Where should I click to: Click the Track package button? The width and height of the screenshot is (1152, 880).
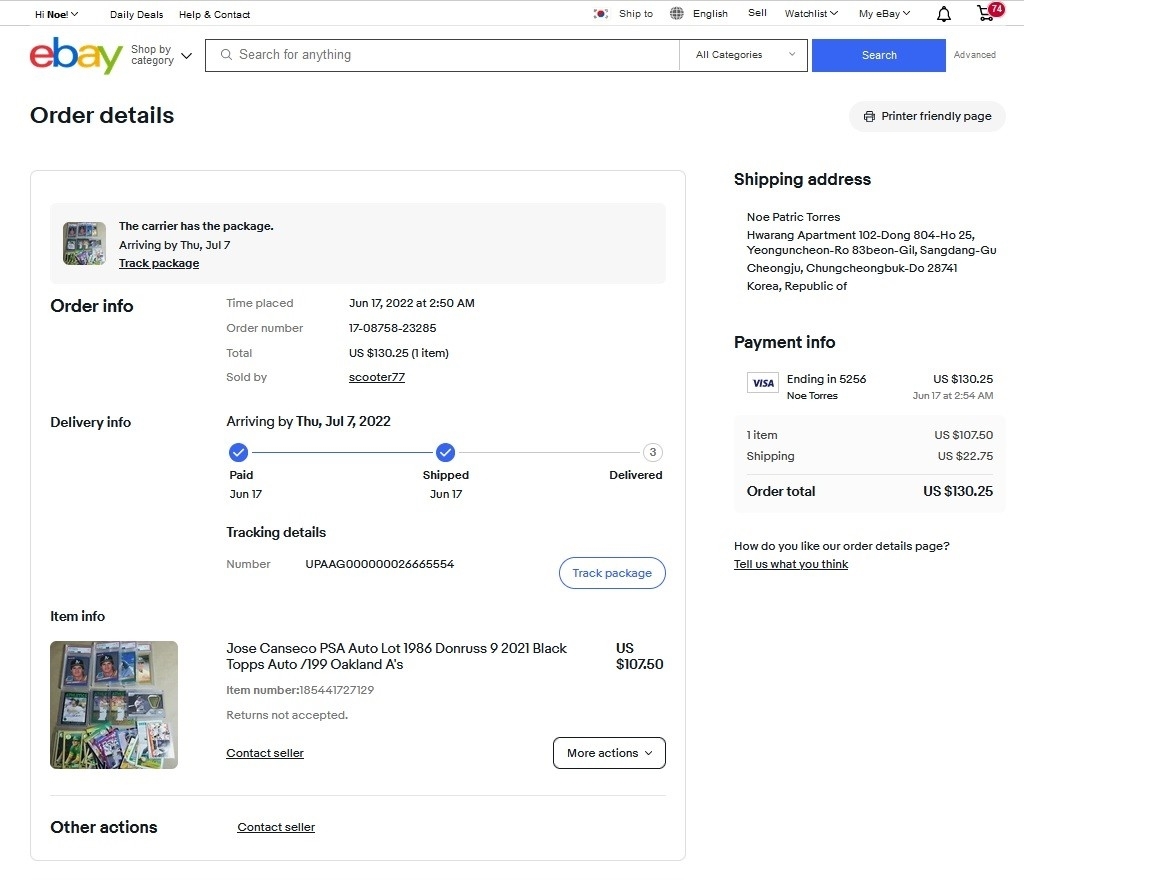pyautogui.click(x=612, y=573)
